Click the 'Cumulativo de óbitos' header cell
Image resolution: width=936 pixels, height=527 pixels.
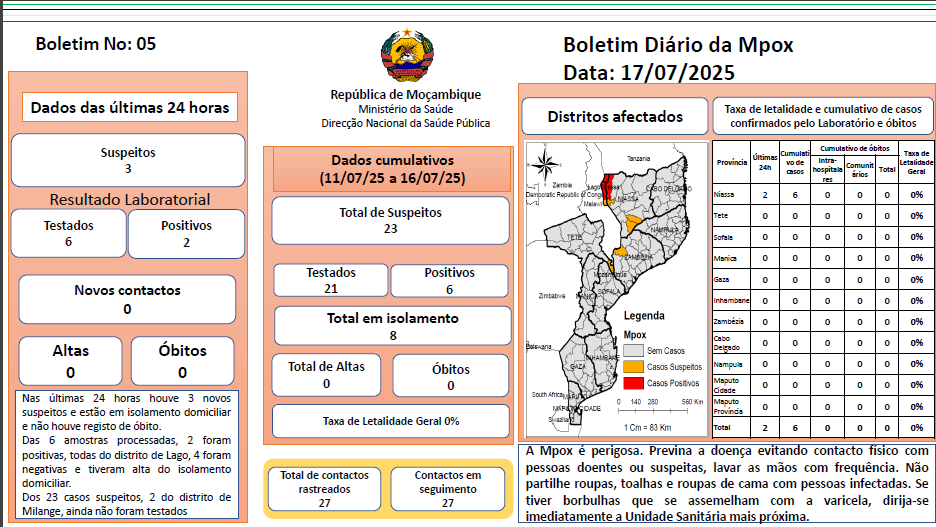pyautogui.click(x=854, y=148)
